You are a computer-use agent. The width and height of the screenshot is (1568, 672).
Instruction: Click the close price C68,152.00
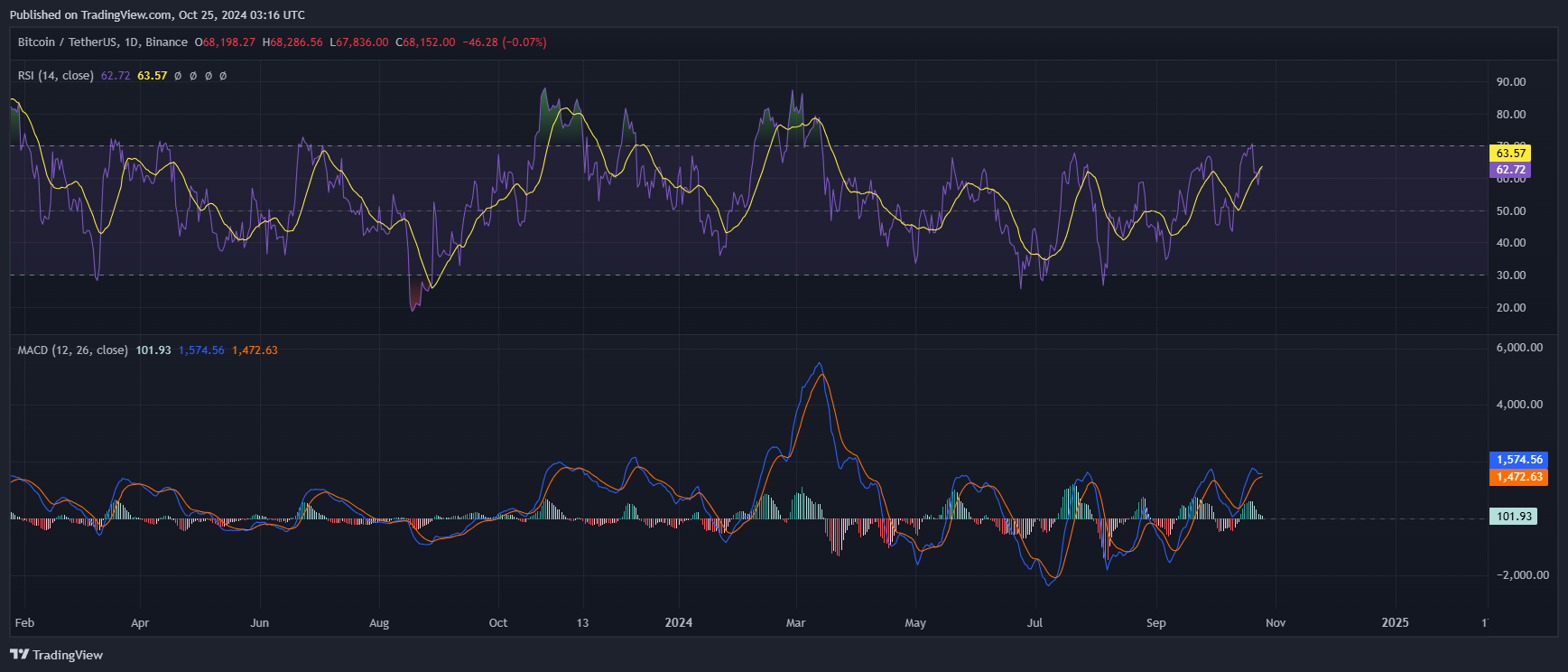click(425, 42)
